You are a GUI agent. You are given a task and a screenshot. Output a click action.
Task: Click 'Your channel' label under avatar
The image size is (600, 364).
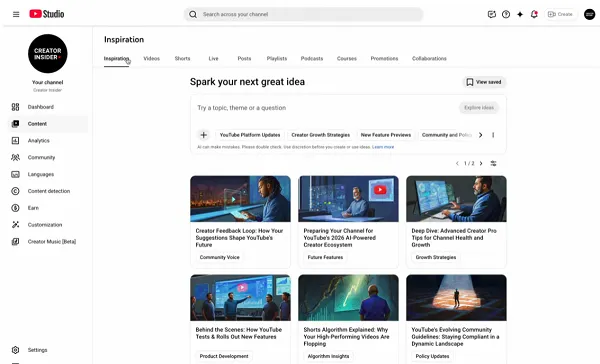point(47,82)
